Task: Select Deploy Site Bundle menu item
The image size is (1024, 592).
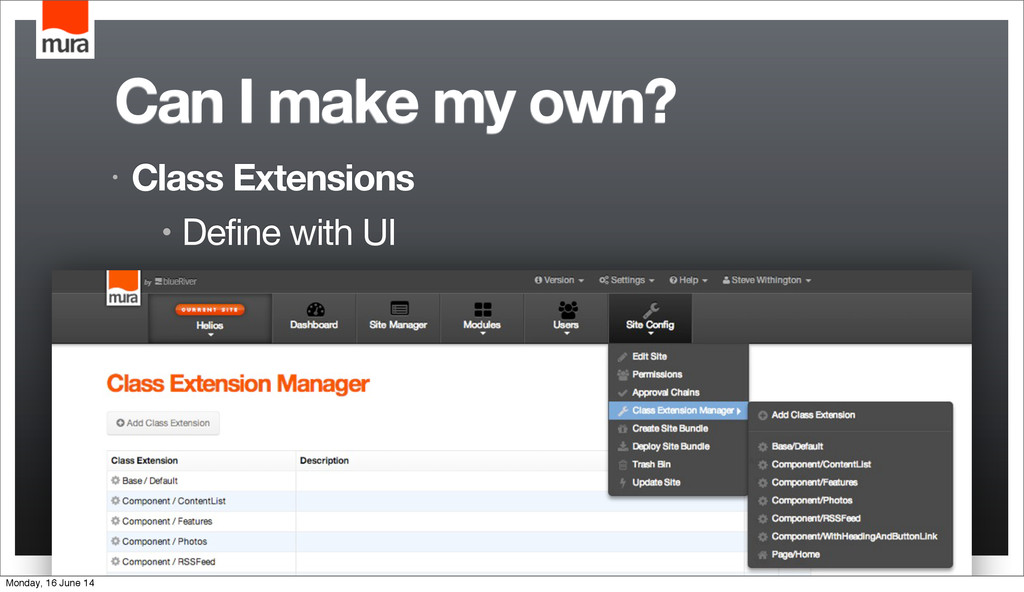Action: pyautogui.click(x=679, y=446)
